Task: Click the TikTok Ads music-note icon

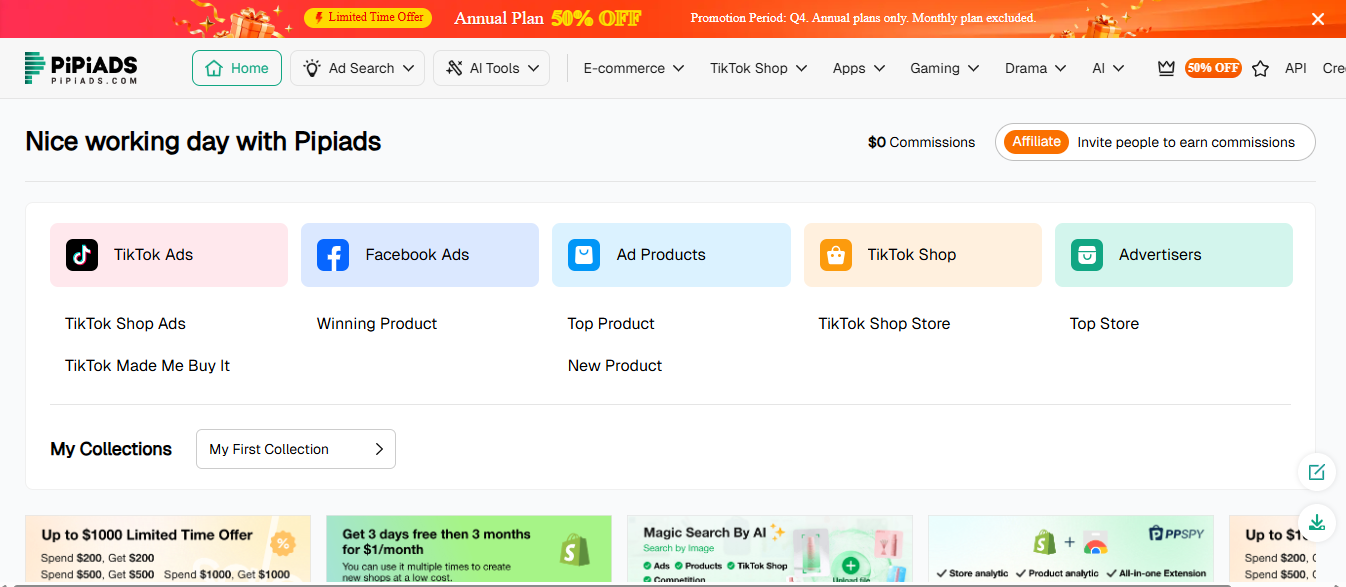Action: click(81, 255)
